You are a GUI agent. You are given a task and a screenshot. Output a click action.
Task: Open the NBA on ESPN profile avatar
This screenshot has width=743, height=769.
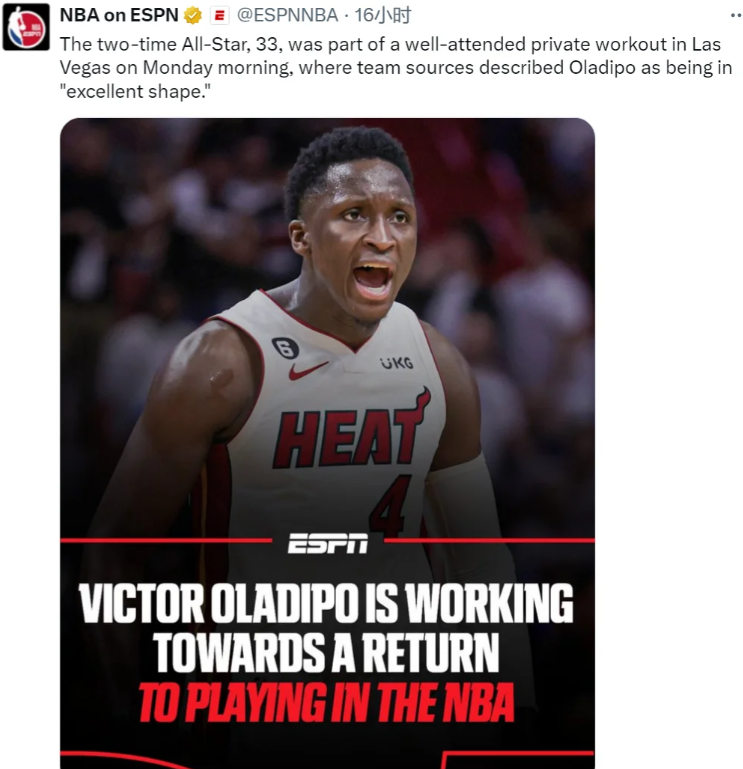(26, 27)
